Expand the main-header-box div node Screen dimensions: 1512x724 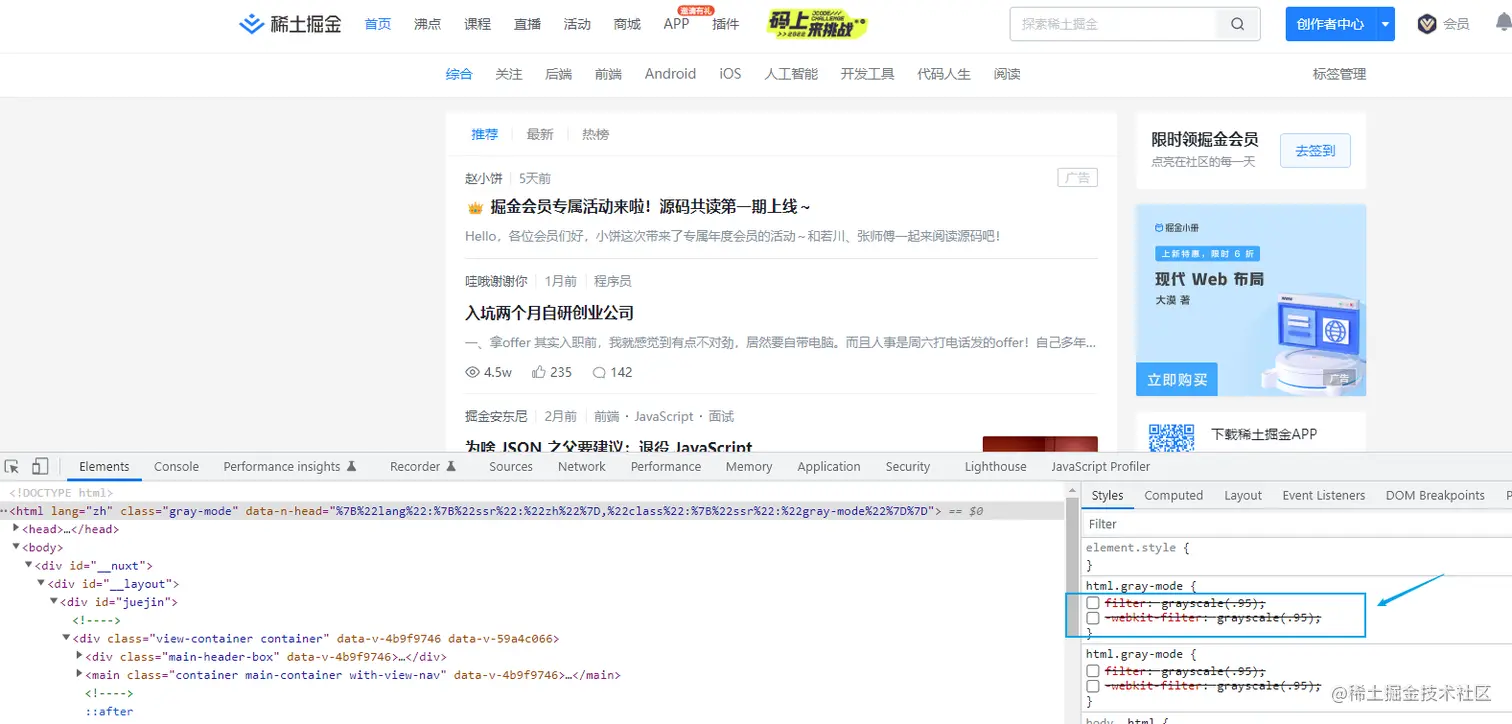point(79,657)
